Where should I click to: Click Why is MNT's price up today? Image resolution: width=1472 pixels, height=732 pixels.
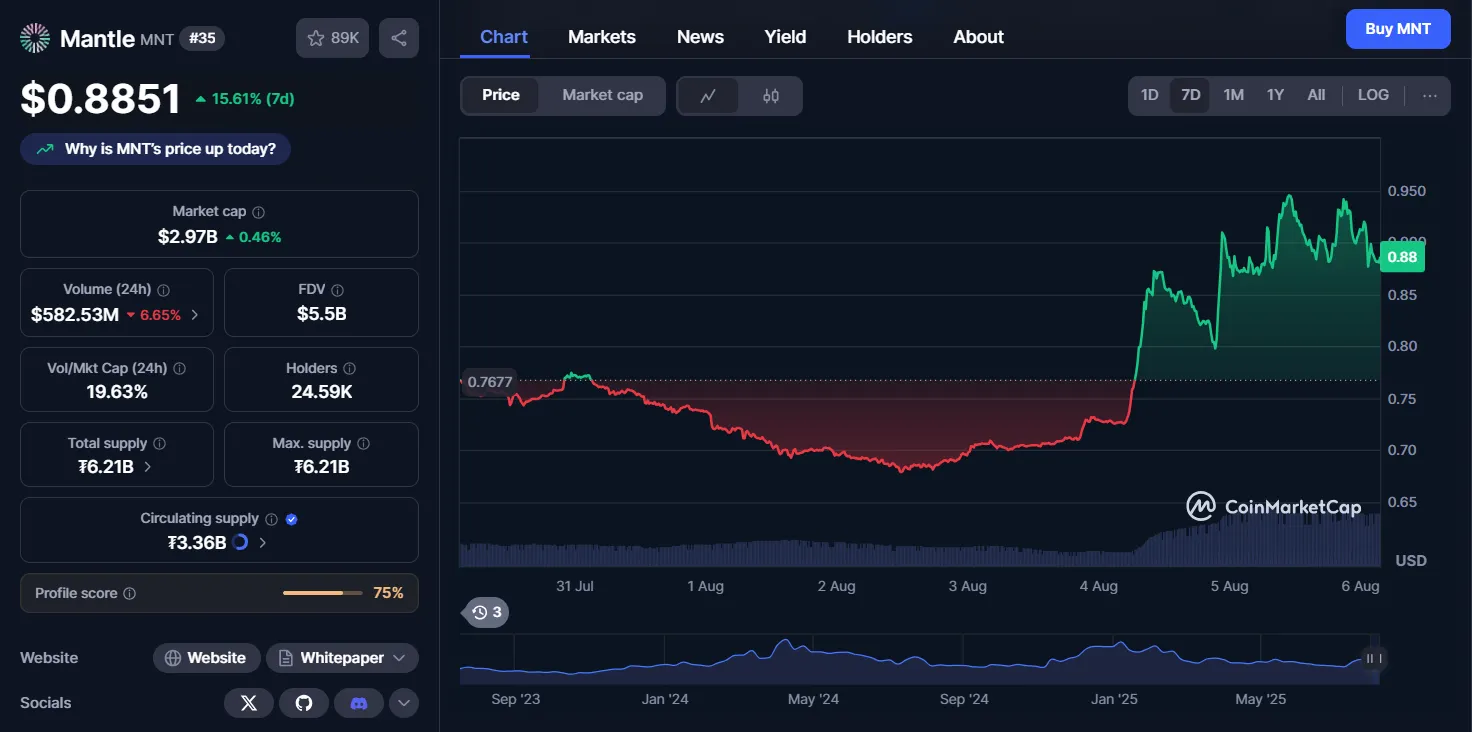(x=155, y=149)
